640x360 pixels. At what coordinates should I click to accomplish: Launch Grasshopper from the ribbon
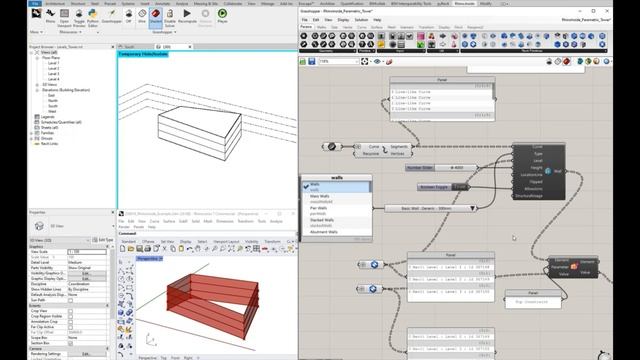click(111, 16)
